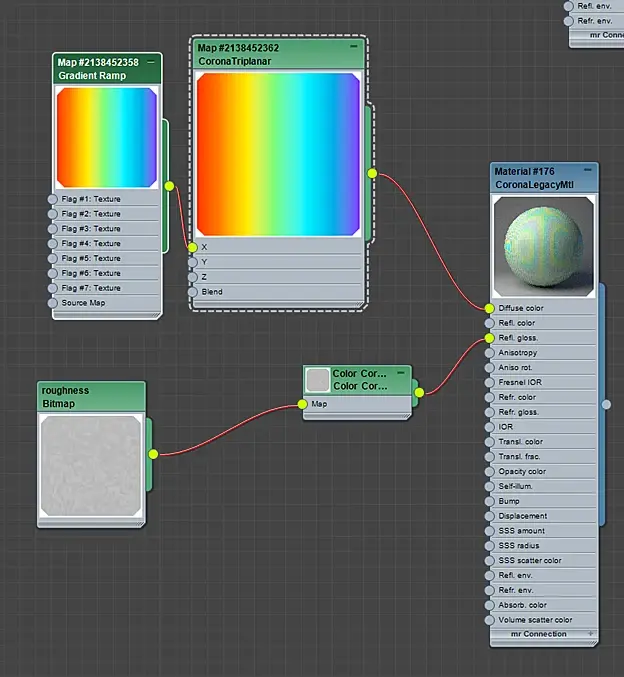Click the CoronaTriplanar X input socket
Screen dimensions: 624x677
[193, 247]
